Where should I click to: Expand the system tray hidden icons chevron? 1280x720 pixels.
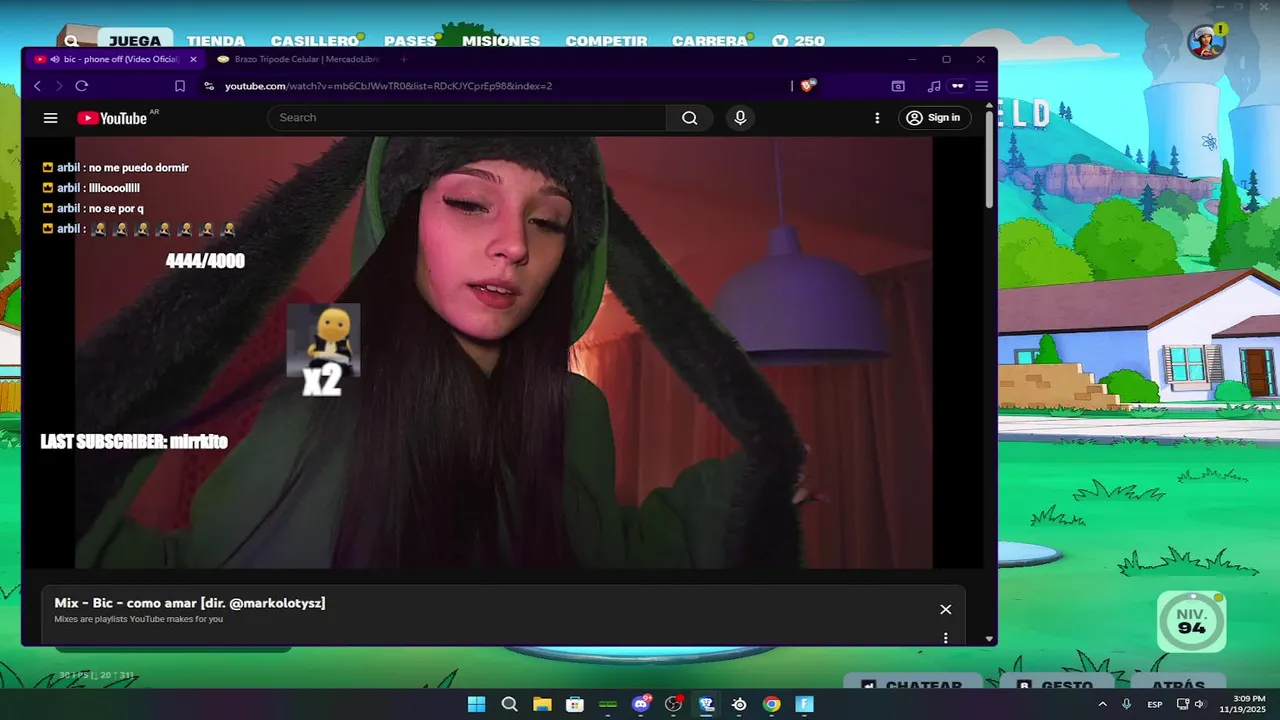pos(1102,704)
